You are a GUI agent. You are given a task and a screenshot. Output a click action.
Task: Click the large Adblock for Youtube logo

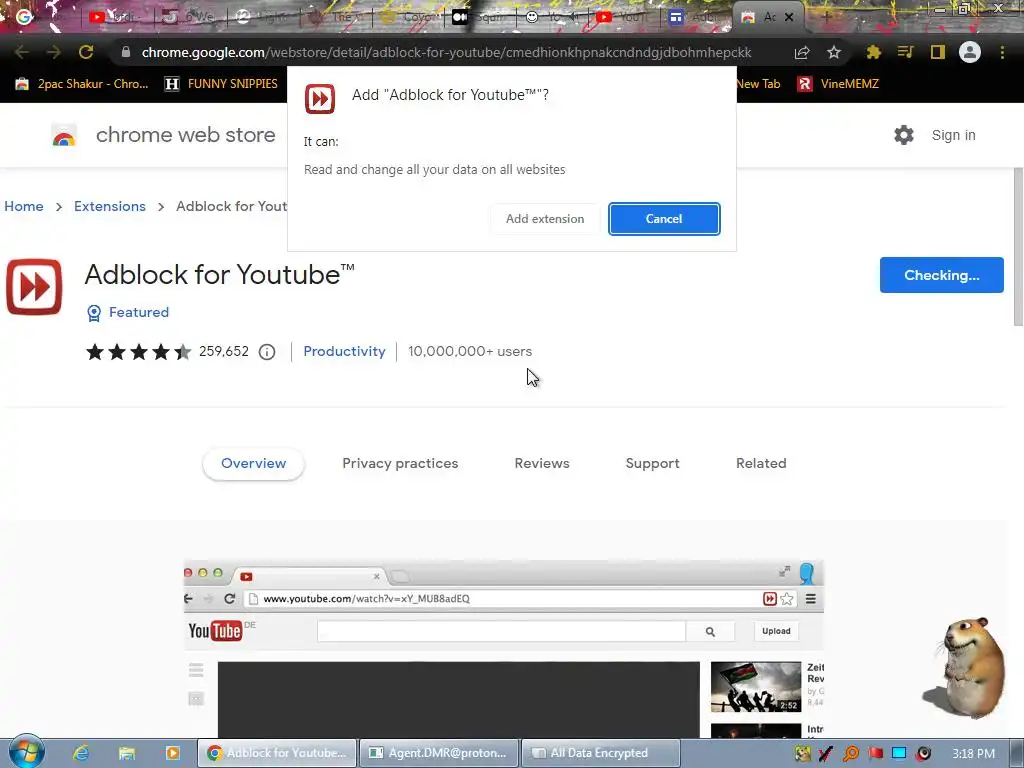coord(34,287)
